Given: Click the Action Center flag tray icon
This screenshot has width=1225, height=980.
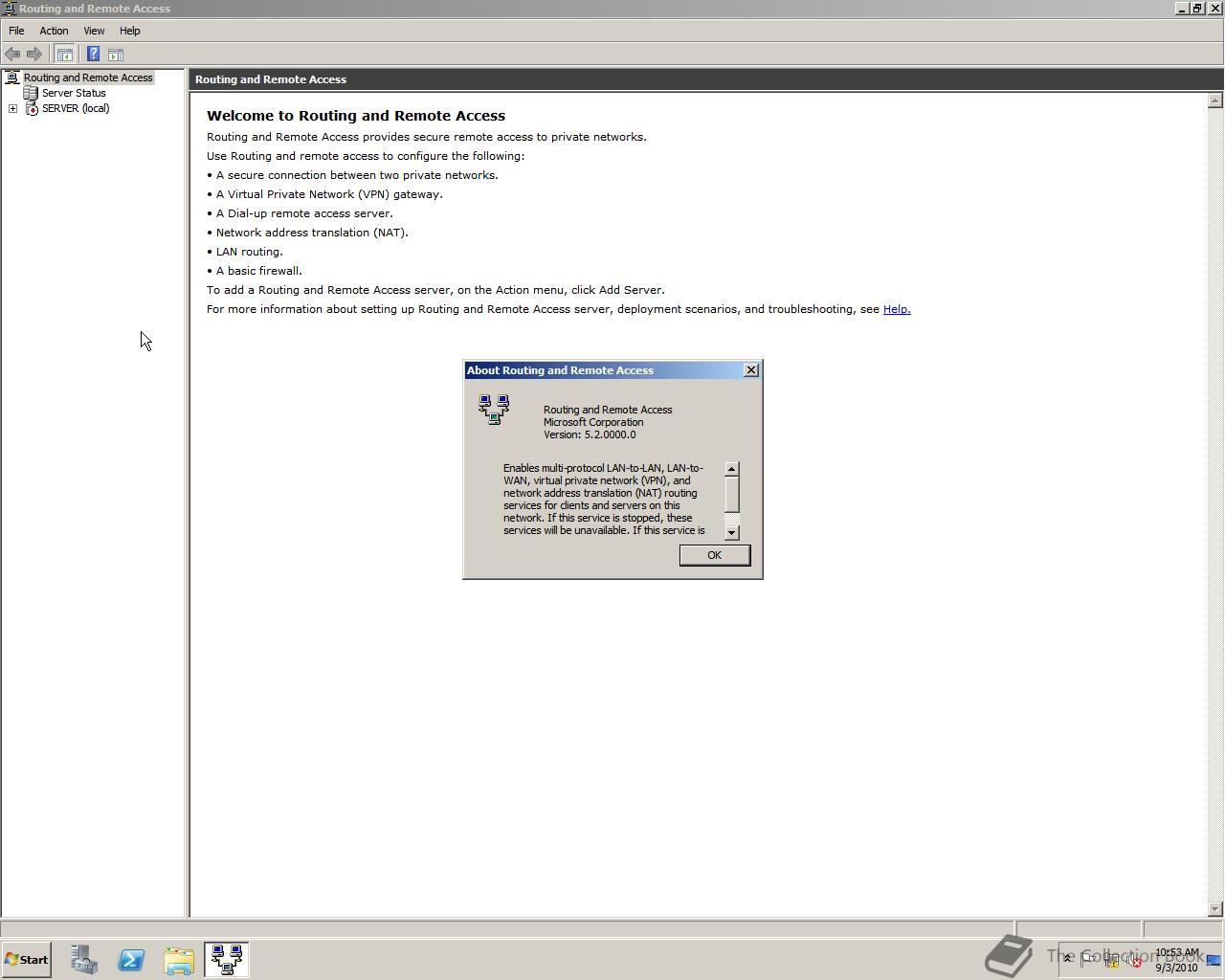Looking at the screenshot, I should tap(1088, 960).
